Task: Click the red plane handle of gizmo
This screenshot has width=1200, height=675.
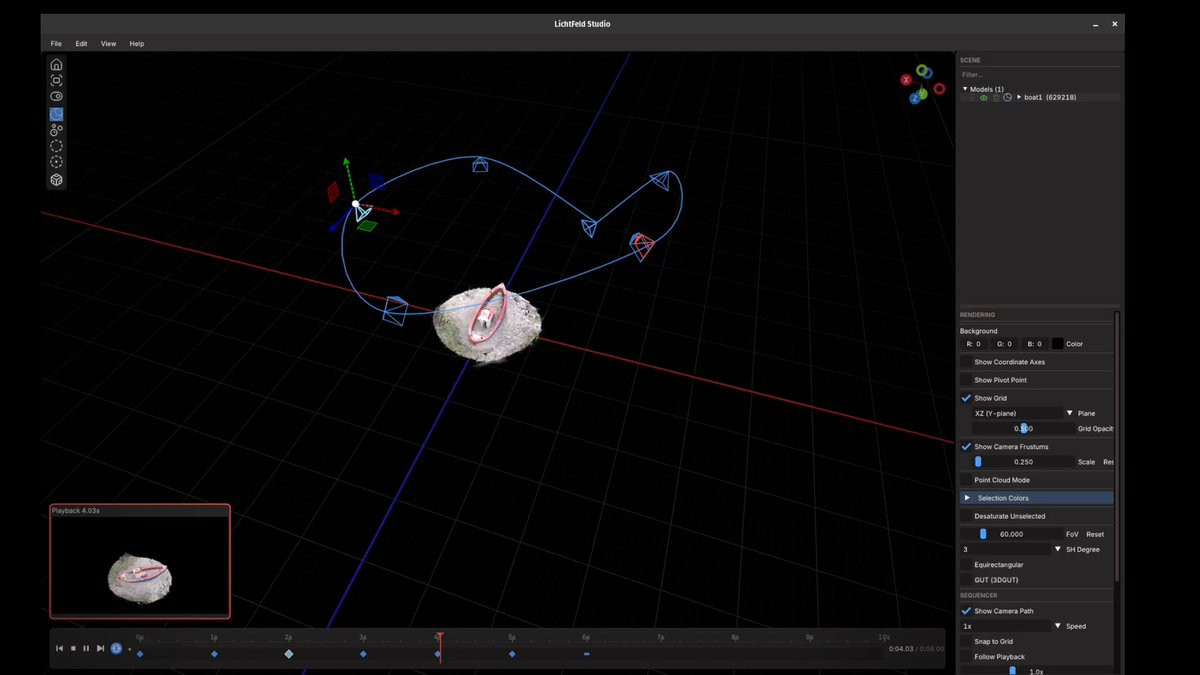Action: click(334, 191)
